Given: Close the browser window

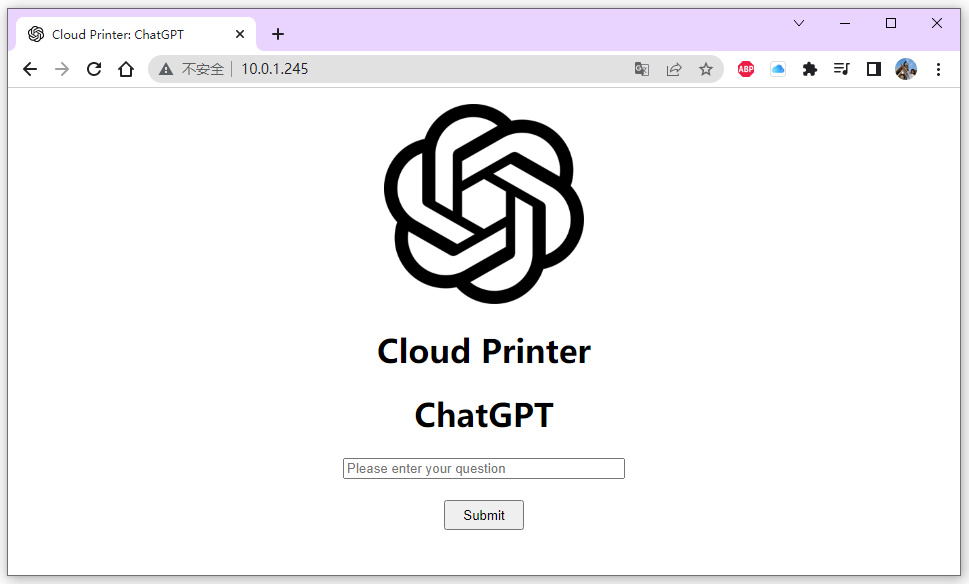Looking at the screenshot, I should (x=937, y=23).
